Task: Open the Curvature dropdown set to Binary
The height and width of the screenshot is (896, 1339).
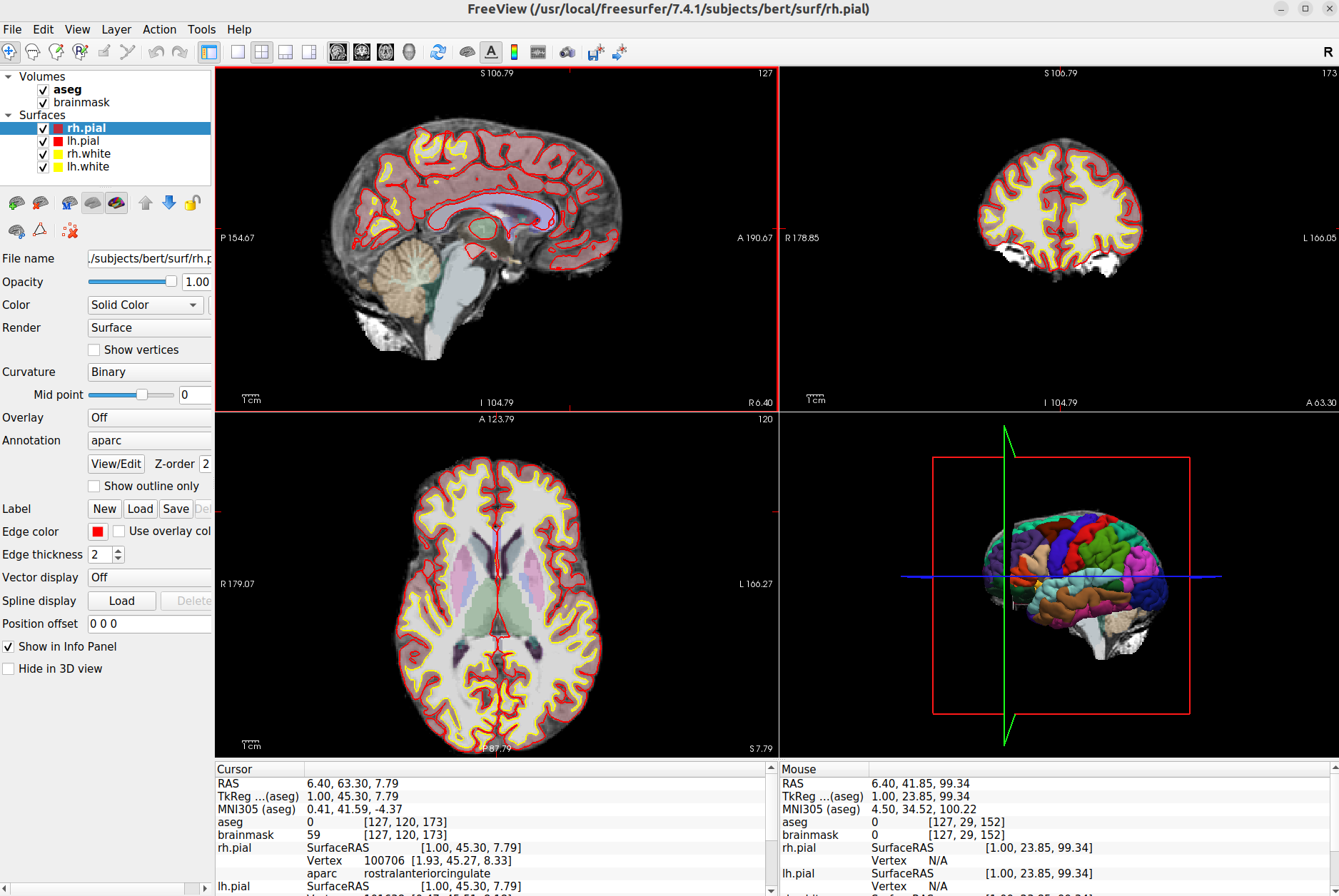Action: [x=149, y=372]
